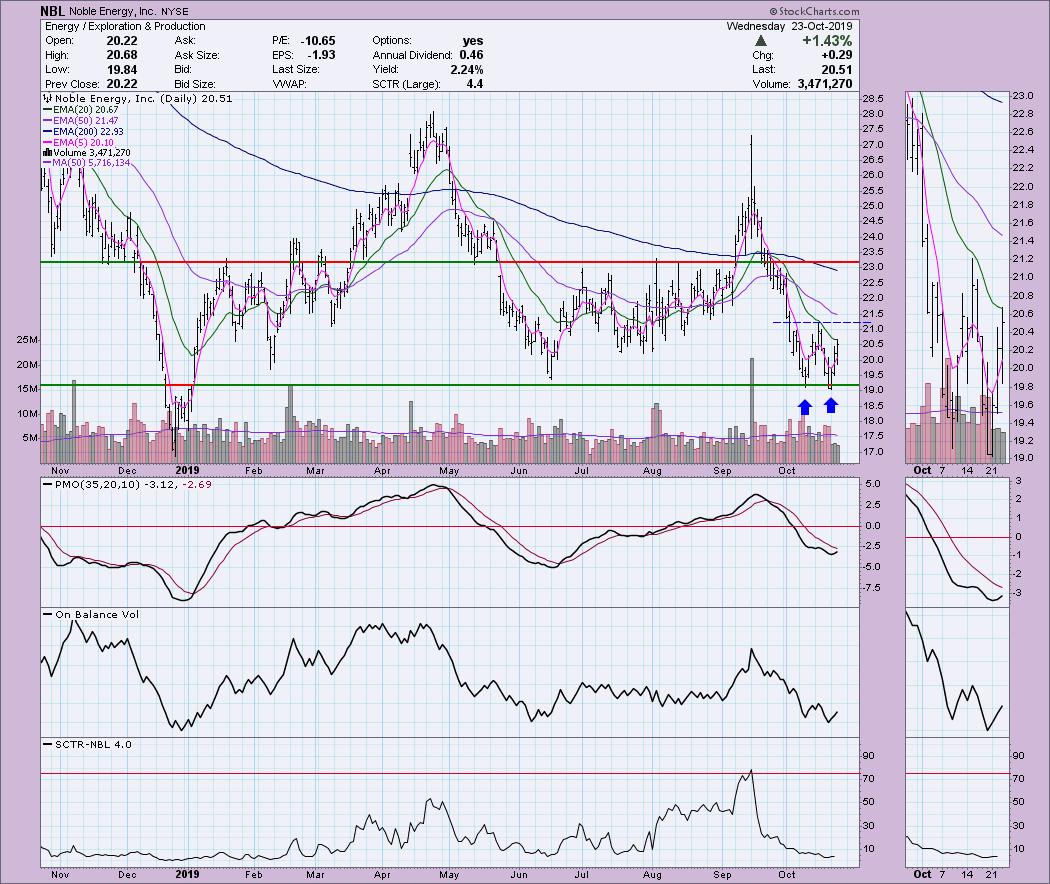The width and height of the screenshot is (1050, 884).
Task: Click the NYSE exchange label
Action: click(x=175, y=11)
